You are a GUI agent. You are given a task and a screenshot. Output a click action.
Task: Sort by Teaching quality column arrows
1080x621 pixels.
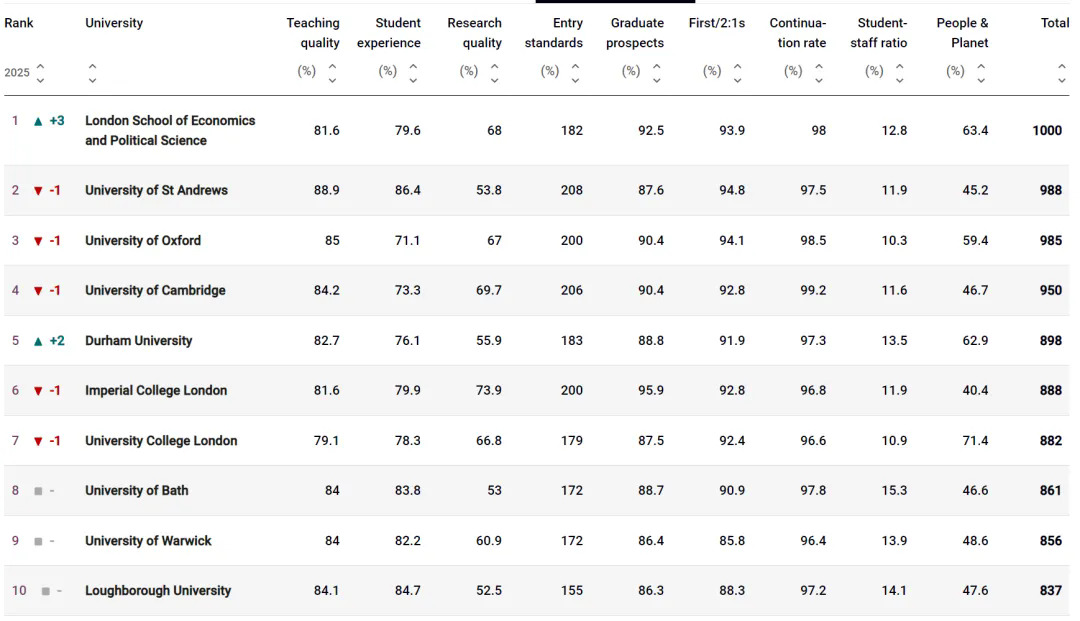click(x=332, y=72)
